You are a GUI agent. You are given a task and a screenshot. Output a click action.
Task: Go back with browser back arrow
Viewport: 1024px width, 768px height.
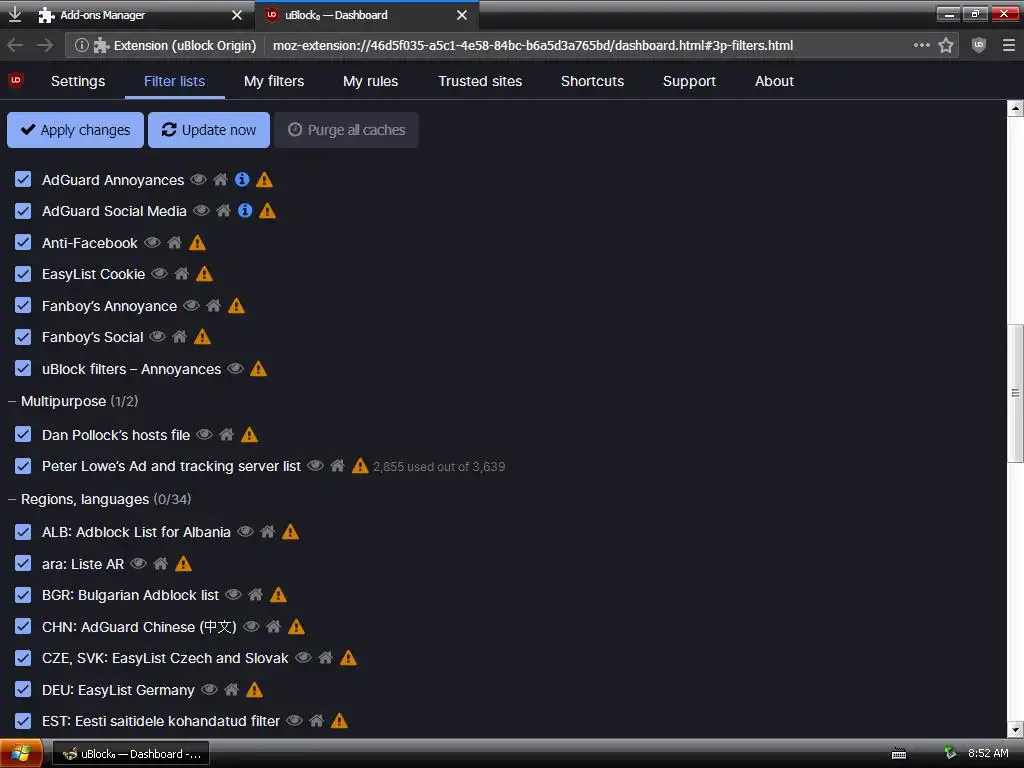tap(15, 45)
